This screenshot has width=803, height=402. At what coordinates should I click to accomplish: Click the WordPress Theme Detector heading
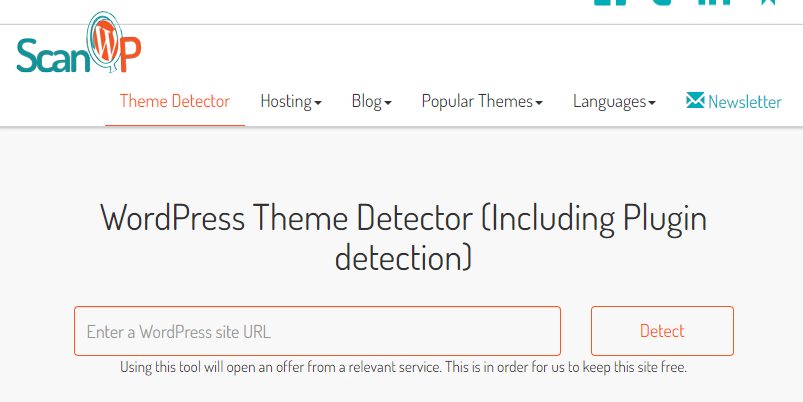tap(404, 237)
